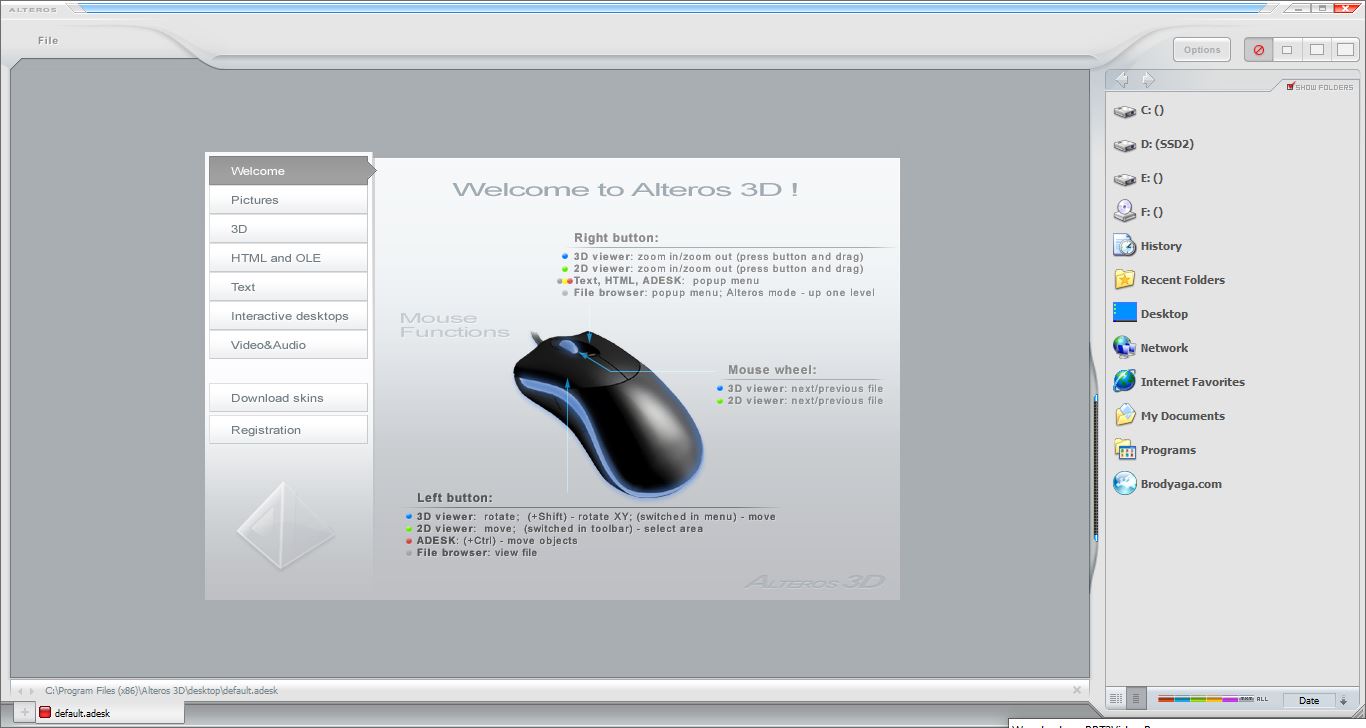1366x728 pixels.
Task: Click the green file type filter swatch
Action: tap(1198, 699)
